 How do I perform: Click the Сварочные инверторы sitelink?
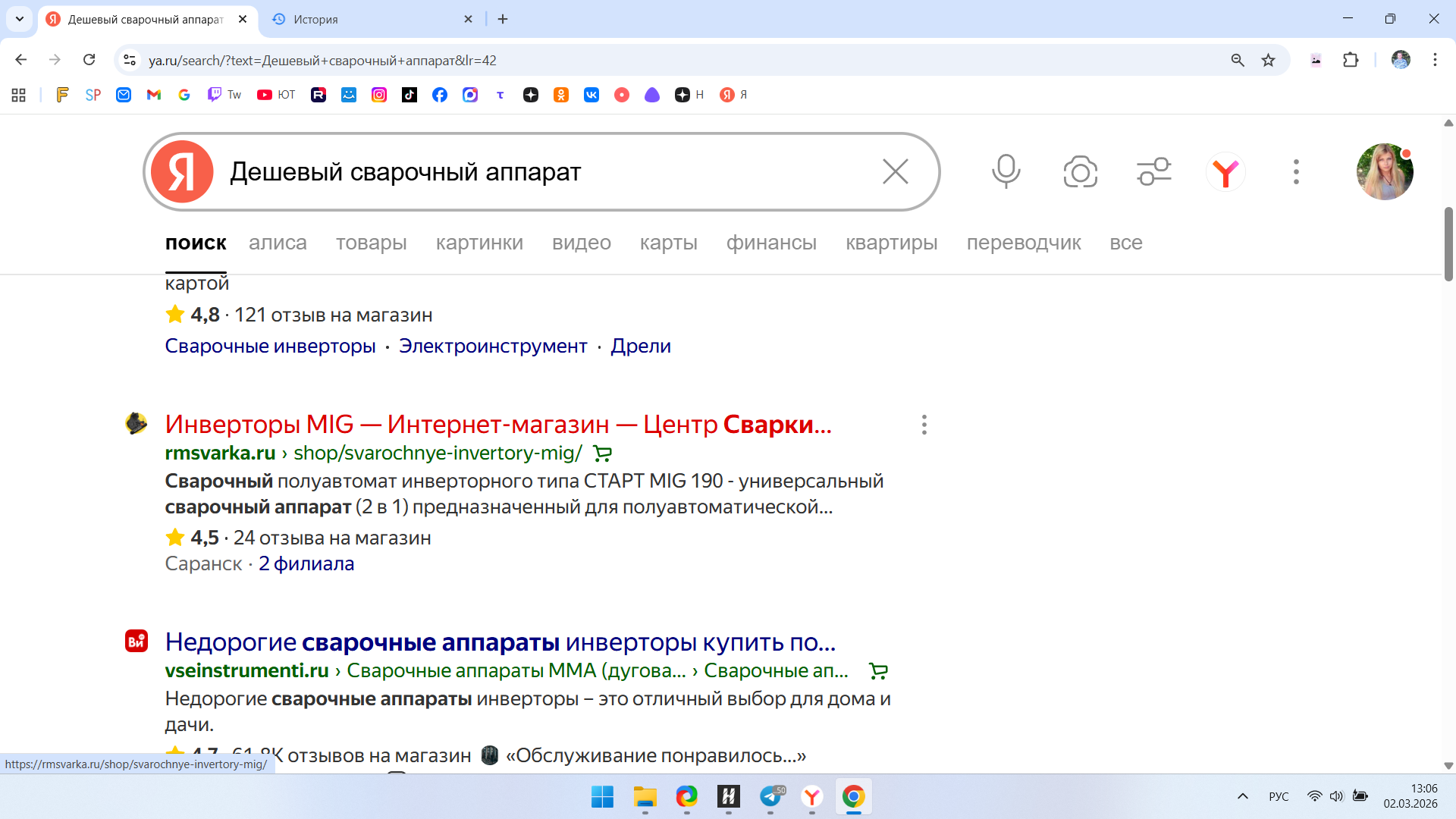(x=270, y=346)
